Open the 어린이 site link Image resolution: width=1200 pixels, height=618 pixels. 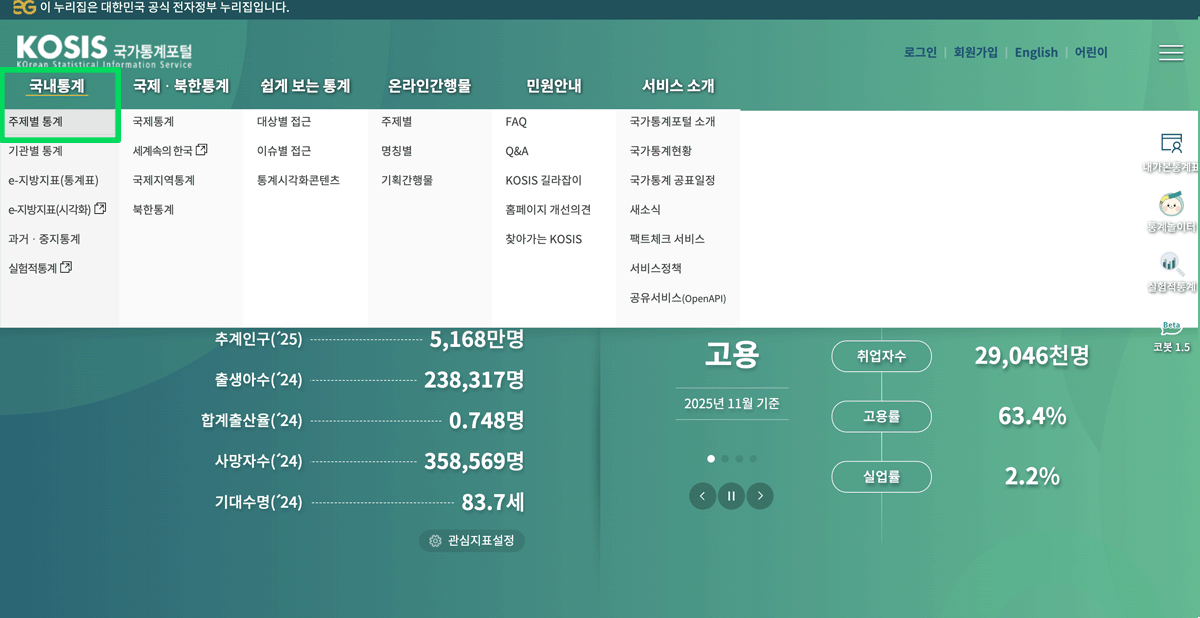1091,53
